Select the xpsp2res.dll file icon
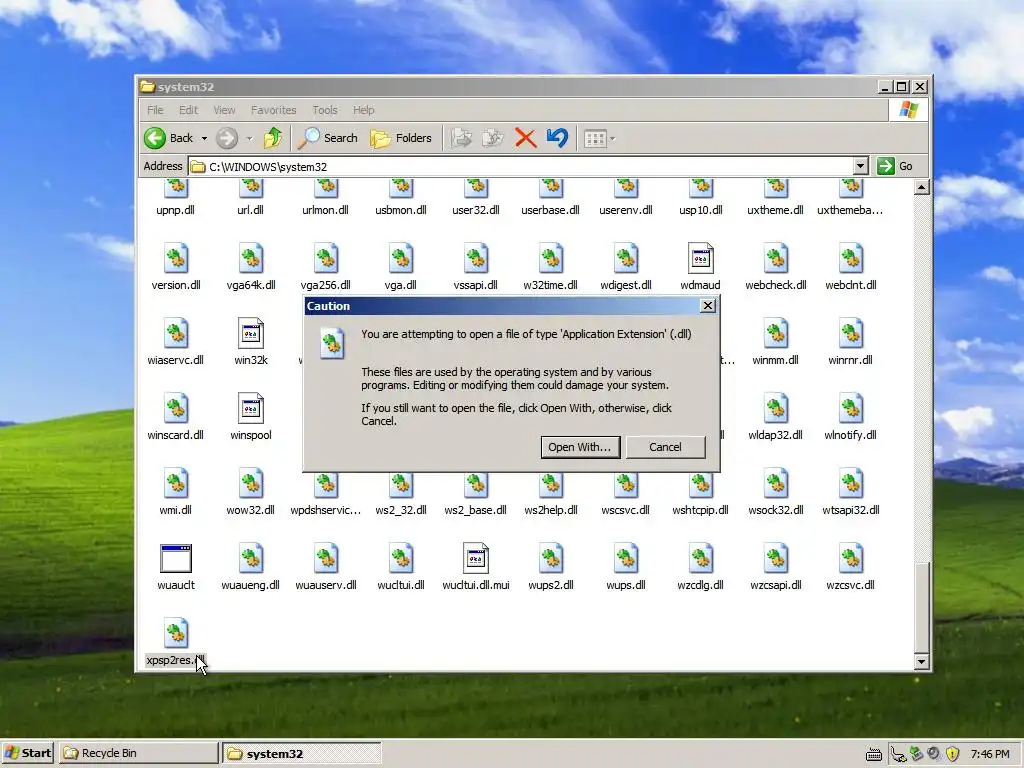The width and height of the screenshot is (1024, 768). (x=176, y=633)
